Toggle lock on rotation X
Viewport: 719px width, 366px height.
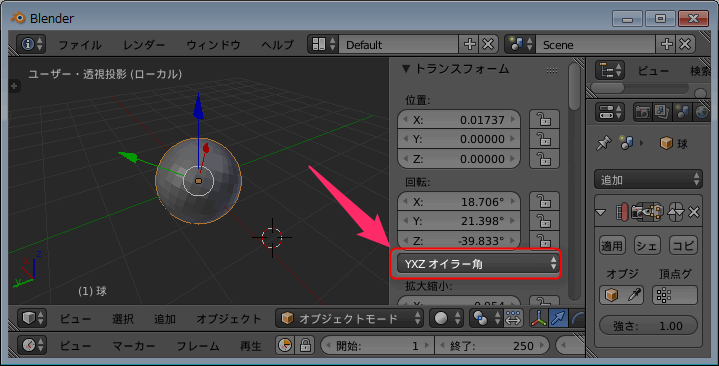click(x=544, y=202)
